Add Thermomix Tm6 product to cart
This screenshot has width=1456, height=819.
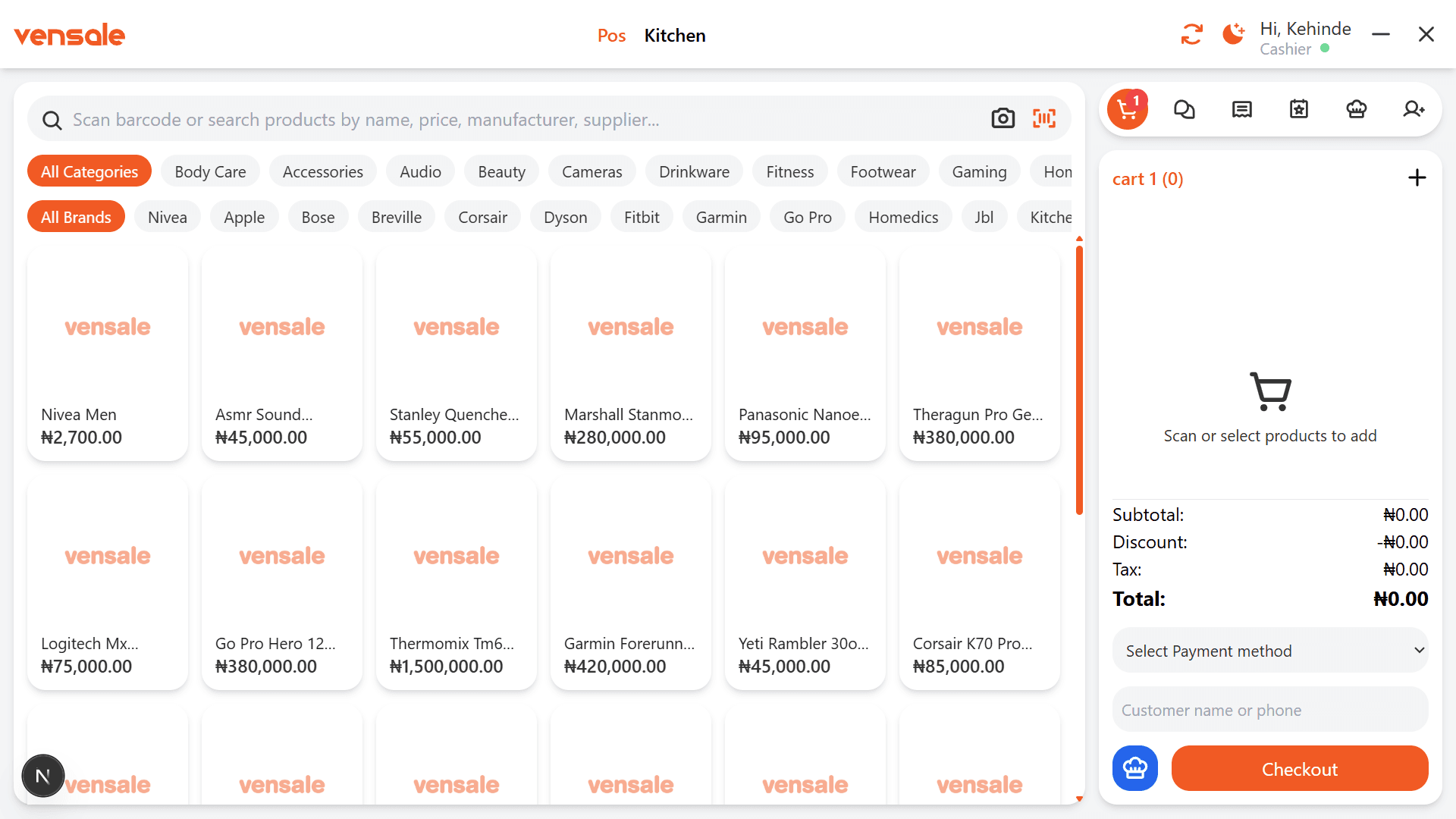[x=457, y=583]
